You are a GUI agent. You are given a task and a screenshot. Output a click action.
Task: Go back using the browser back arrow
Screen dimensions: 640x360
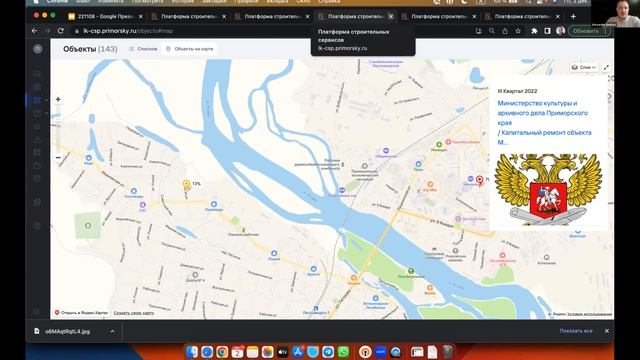35,31
